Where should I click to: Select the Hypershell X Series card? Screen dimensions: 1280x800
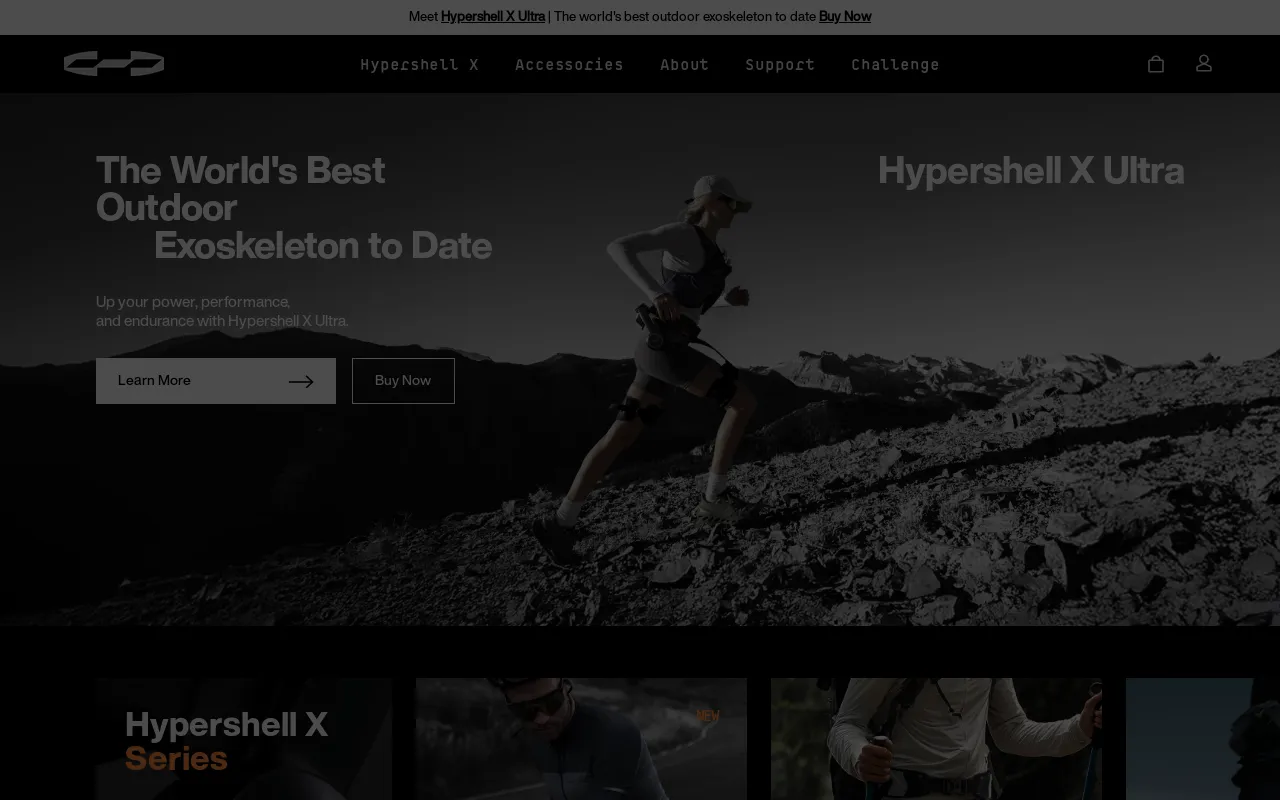pyautogui.click(x=243, y=740)
